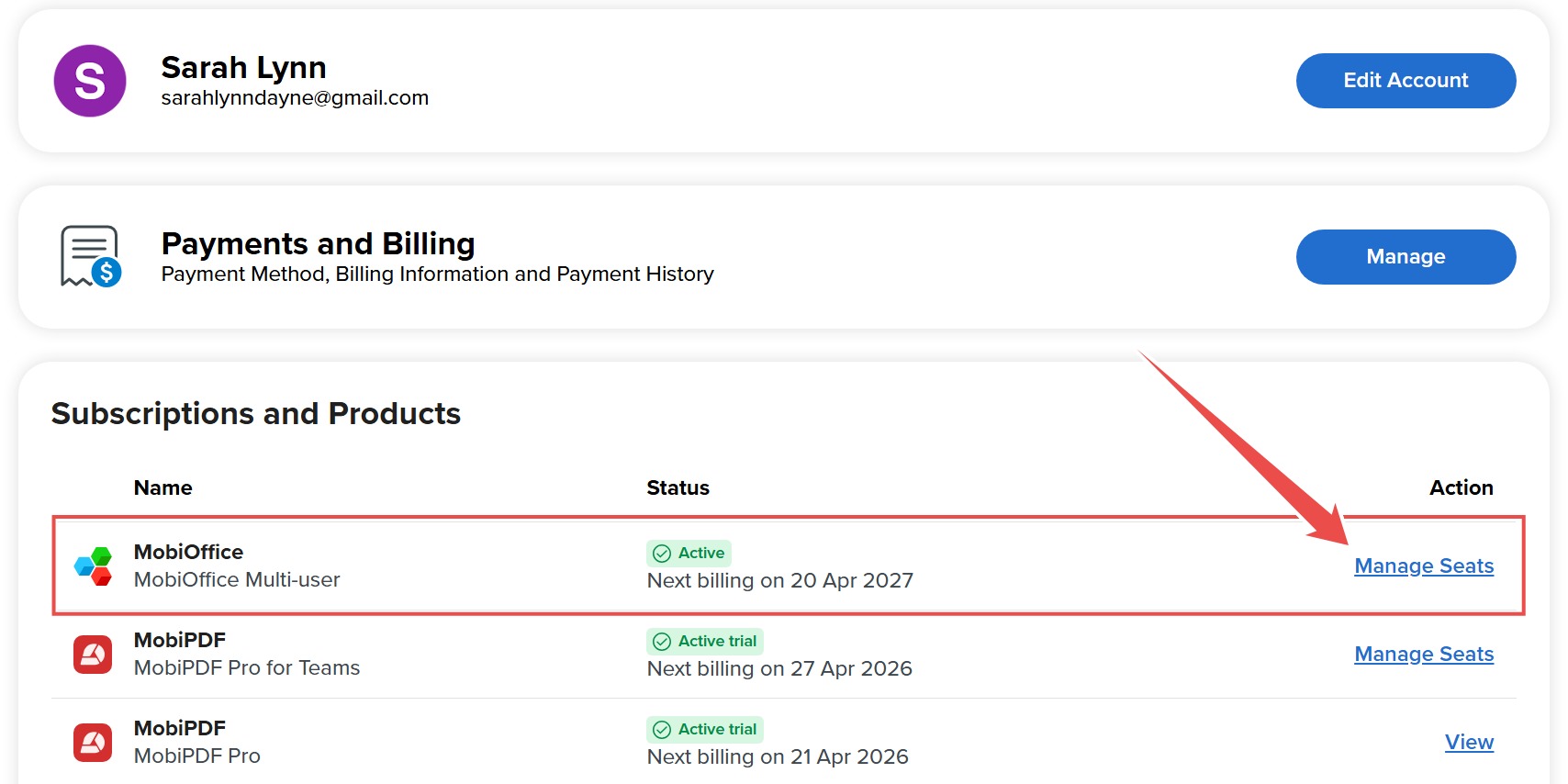Image resolution: width=1568 pixels, height=784 pixels.
Task: Click the MobiOffice product name
Action: click(188, 552)
